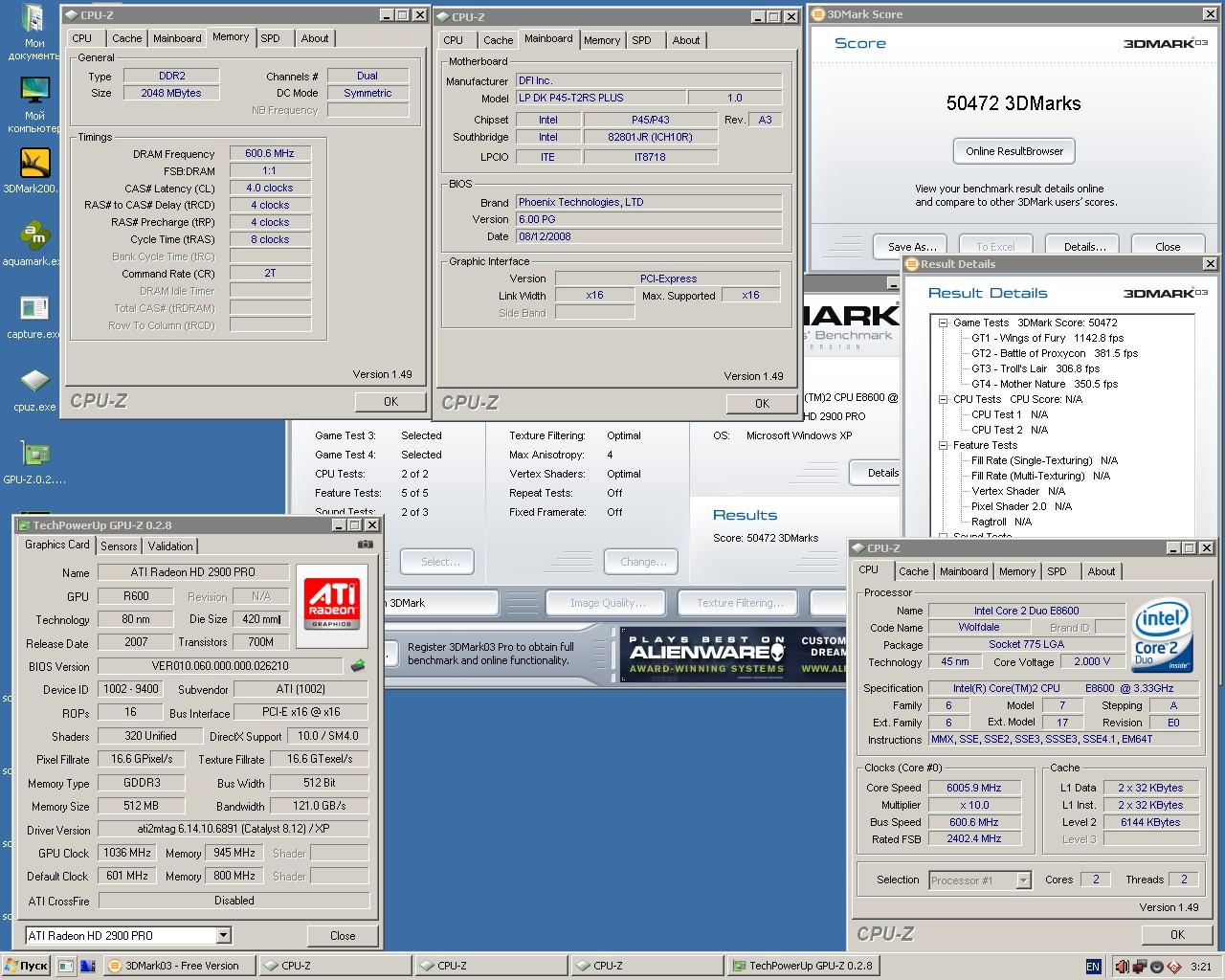Click the clock in the system tray

coord(1201,967)
